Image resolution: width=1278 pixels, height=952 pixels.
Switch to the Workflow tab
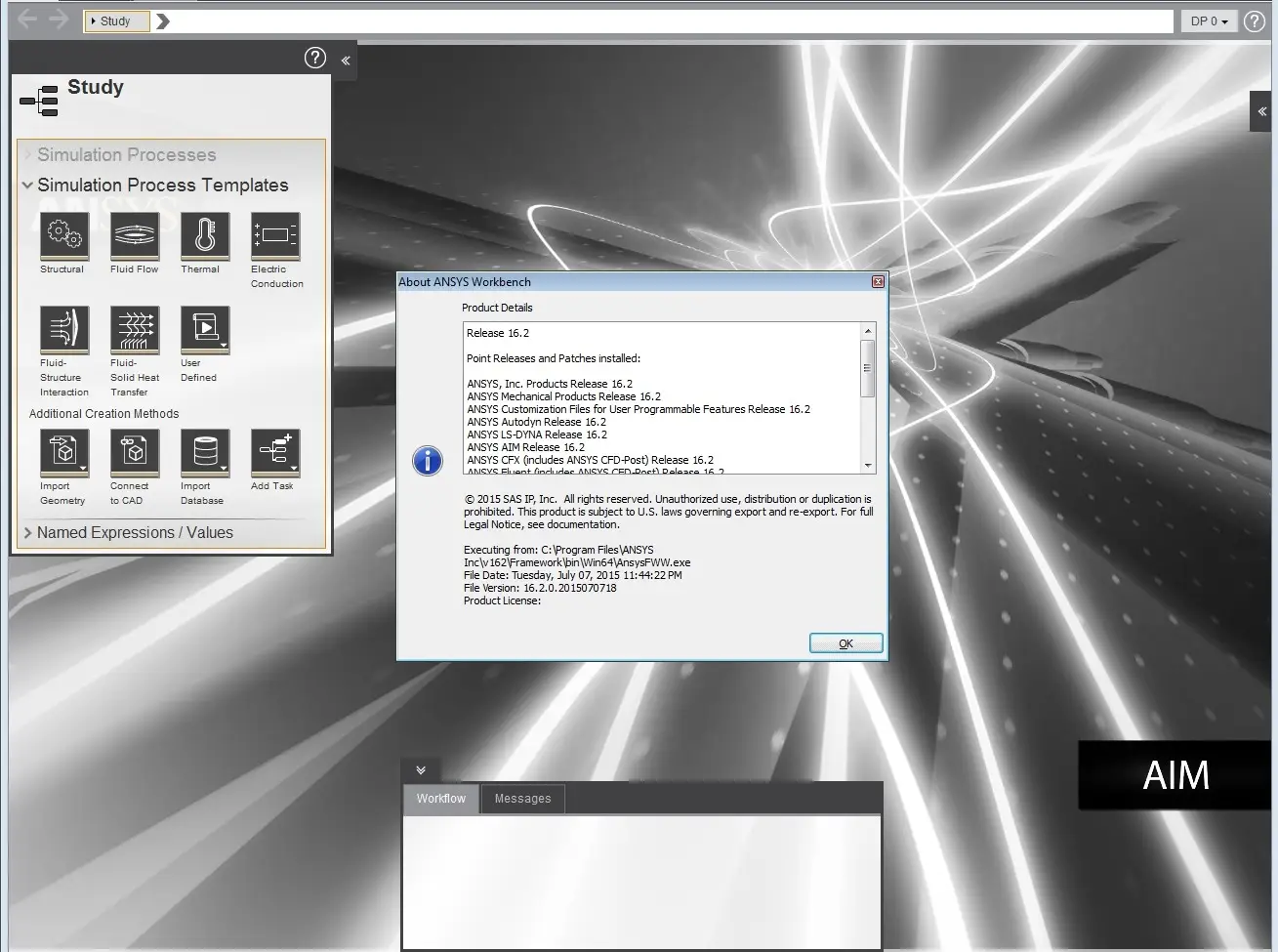coord(441,798)
